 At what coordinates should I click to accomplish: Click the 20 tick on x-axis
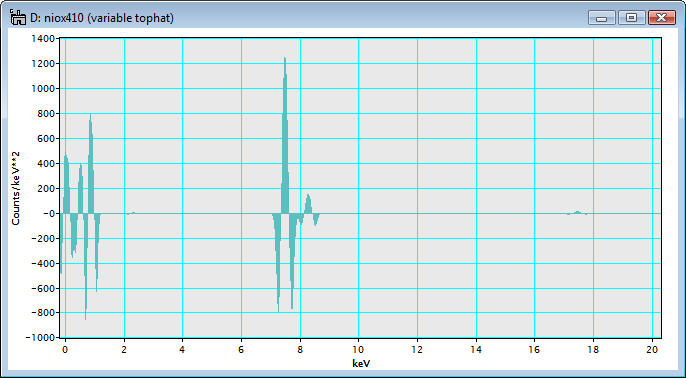[x=652, y=349]
